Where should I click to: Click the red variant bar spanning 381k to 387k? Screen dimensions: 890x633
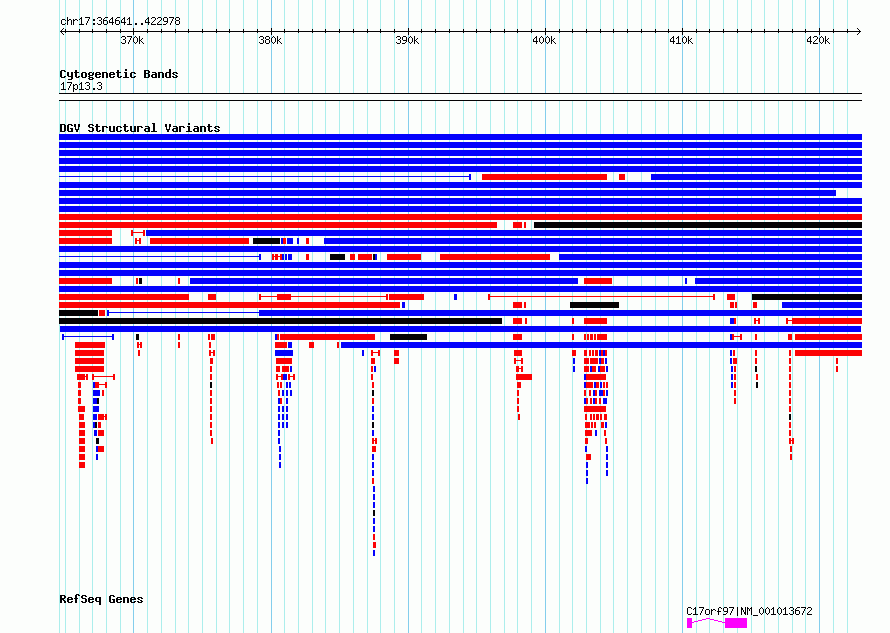point(328,337)
